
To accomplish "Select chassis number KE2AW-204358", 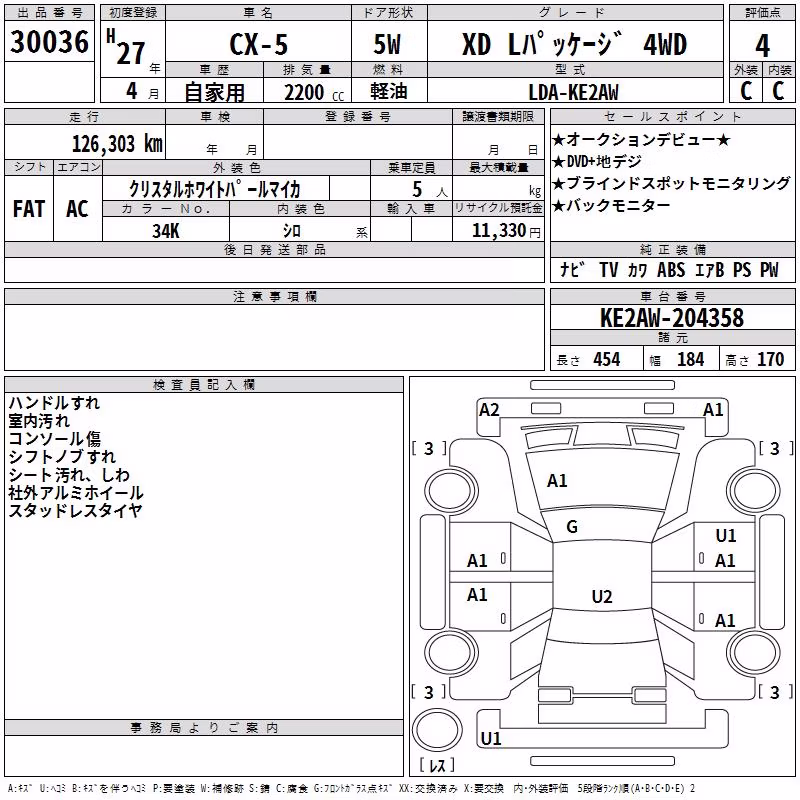I will (672, 318).
